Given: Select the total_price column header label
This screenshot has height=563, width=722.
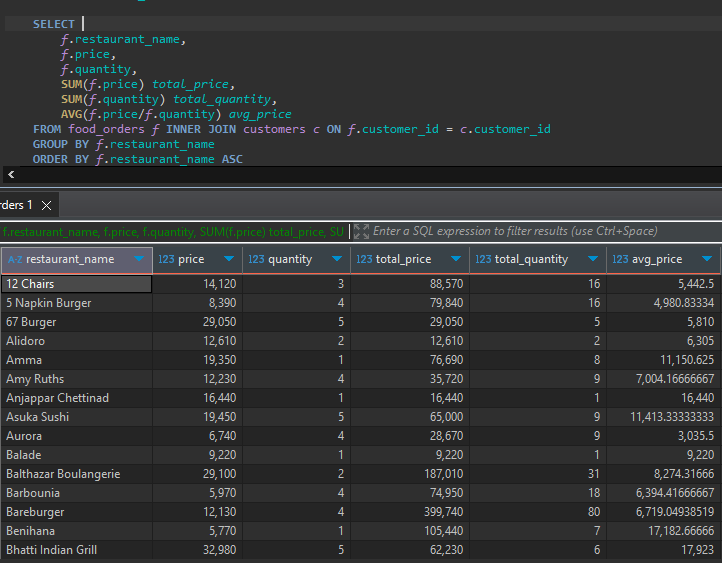Looking at the screenshot, I should click(403, 260).
